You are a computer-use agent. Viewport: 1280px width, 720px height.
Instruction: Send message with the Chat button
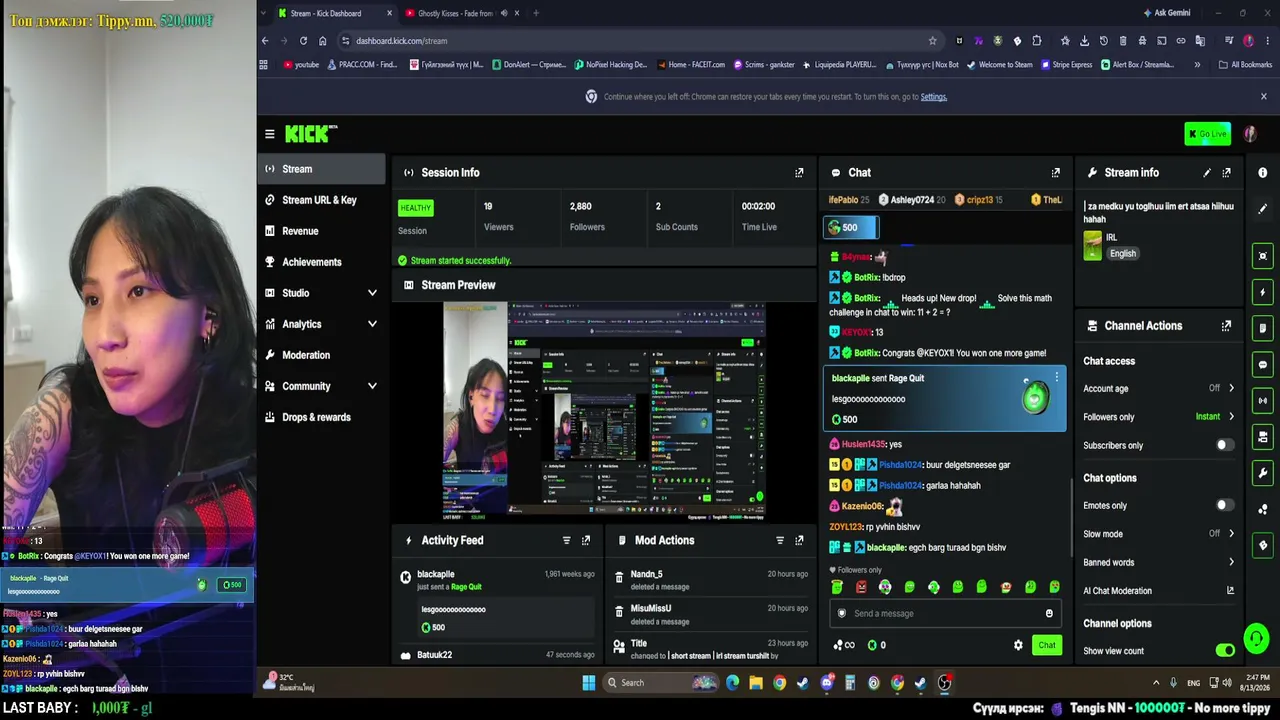[1047, 645]
